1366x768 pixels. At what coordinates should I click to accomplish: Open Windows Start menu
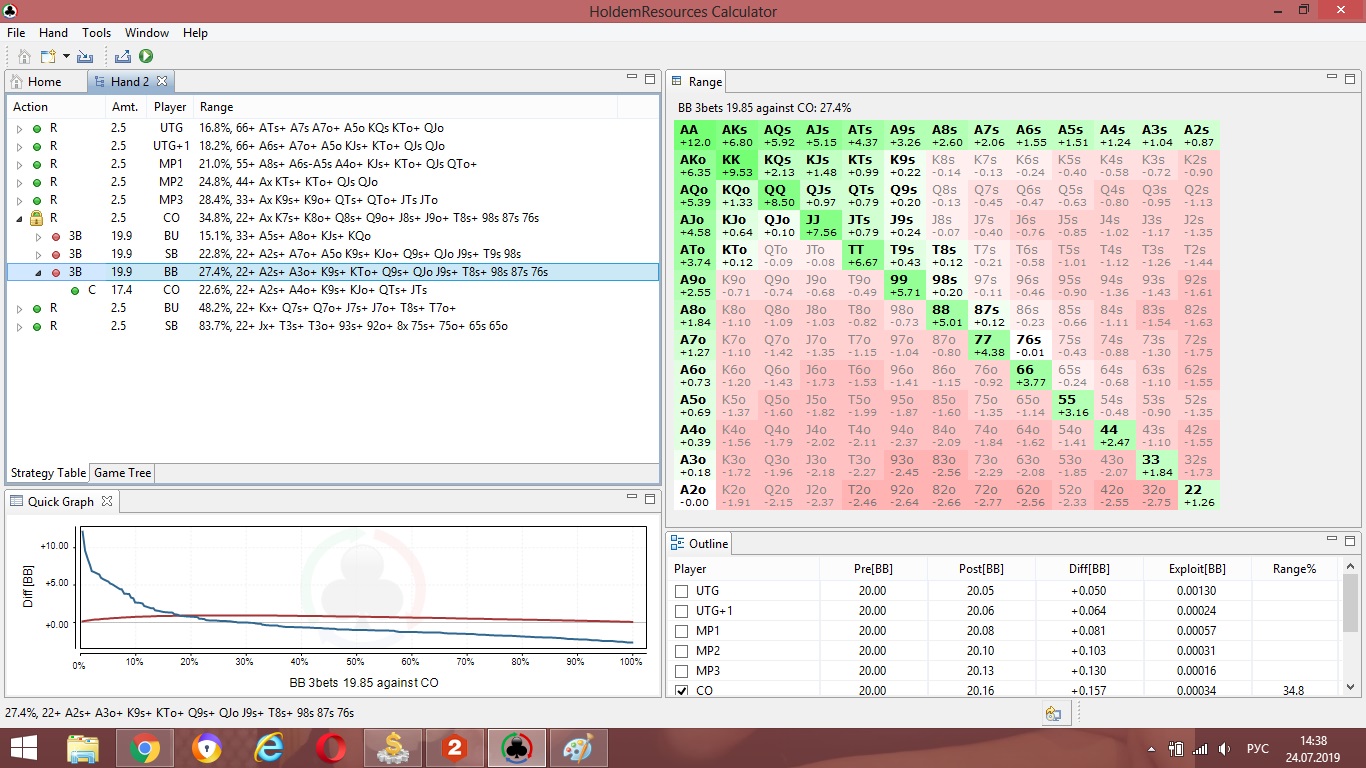[x=23, y=748]
